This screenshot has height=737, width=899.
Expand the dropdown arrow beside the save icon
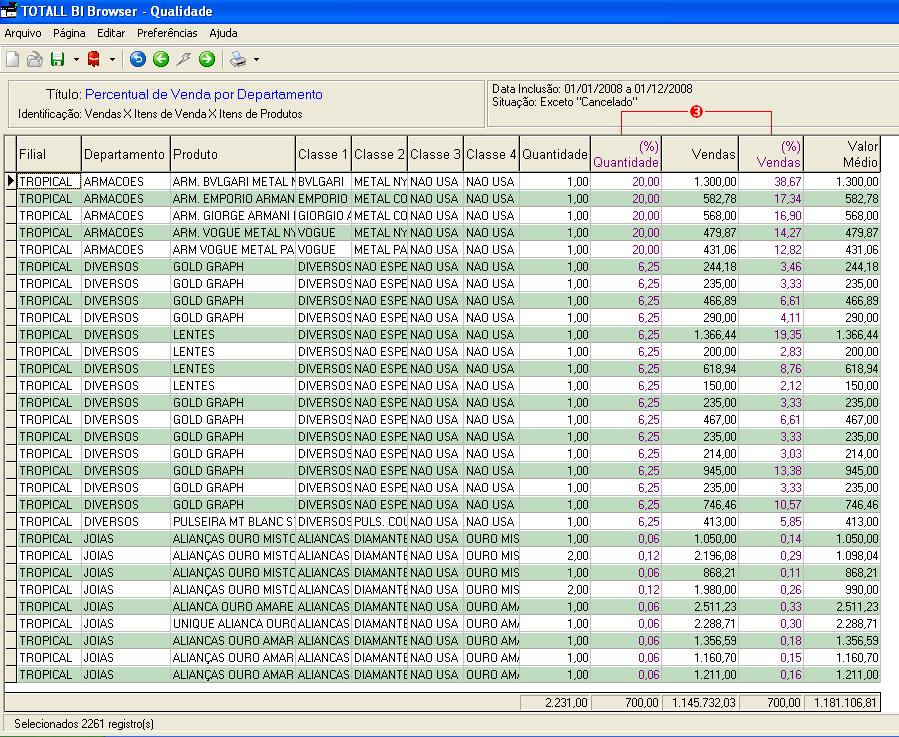pyautogui.click(x=76, y=59)
